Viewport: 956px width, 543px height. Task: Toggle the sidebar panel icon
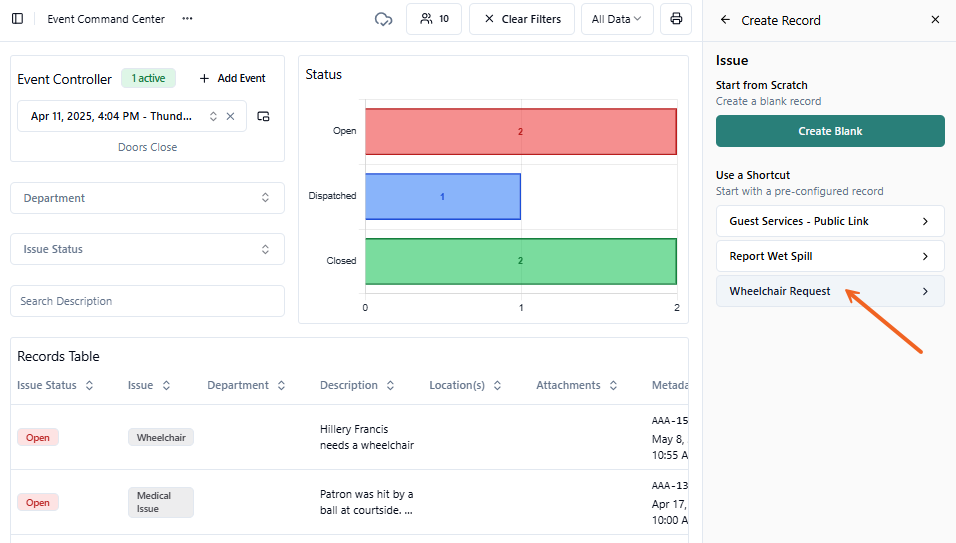coord(17,19)
